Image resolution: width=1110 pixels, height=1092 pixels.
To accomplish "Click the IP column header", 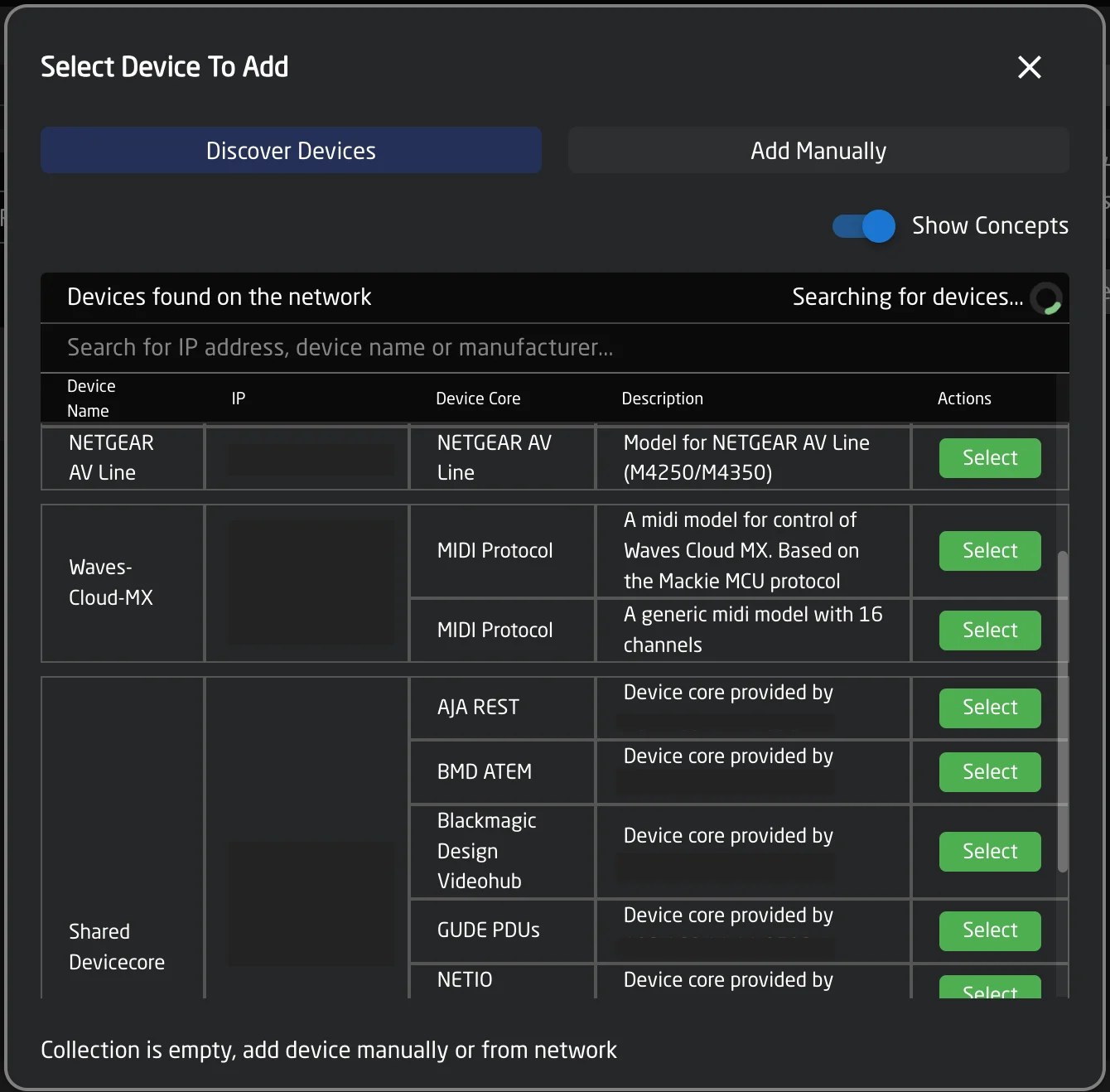I will tap(239, 399).
